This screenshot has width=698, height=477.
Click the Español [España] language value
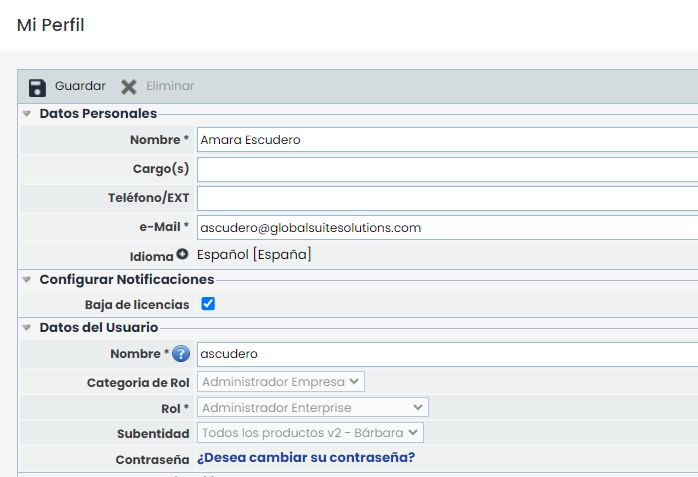[x=254, y=255]
